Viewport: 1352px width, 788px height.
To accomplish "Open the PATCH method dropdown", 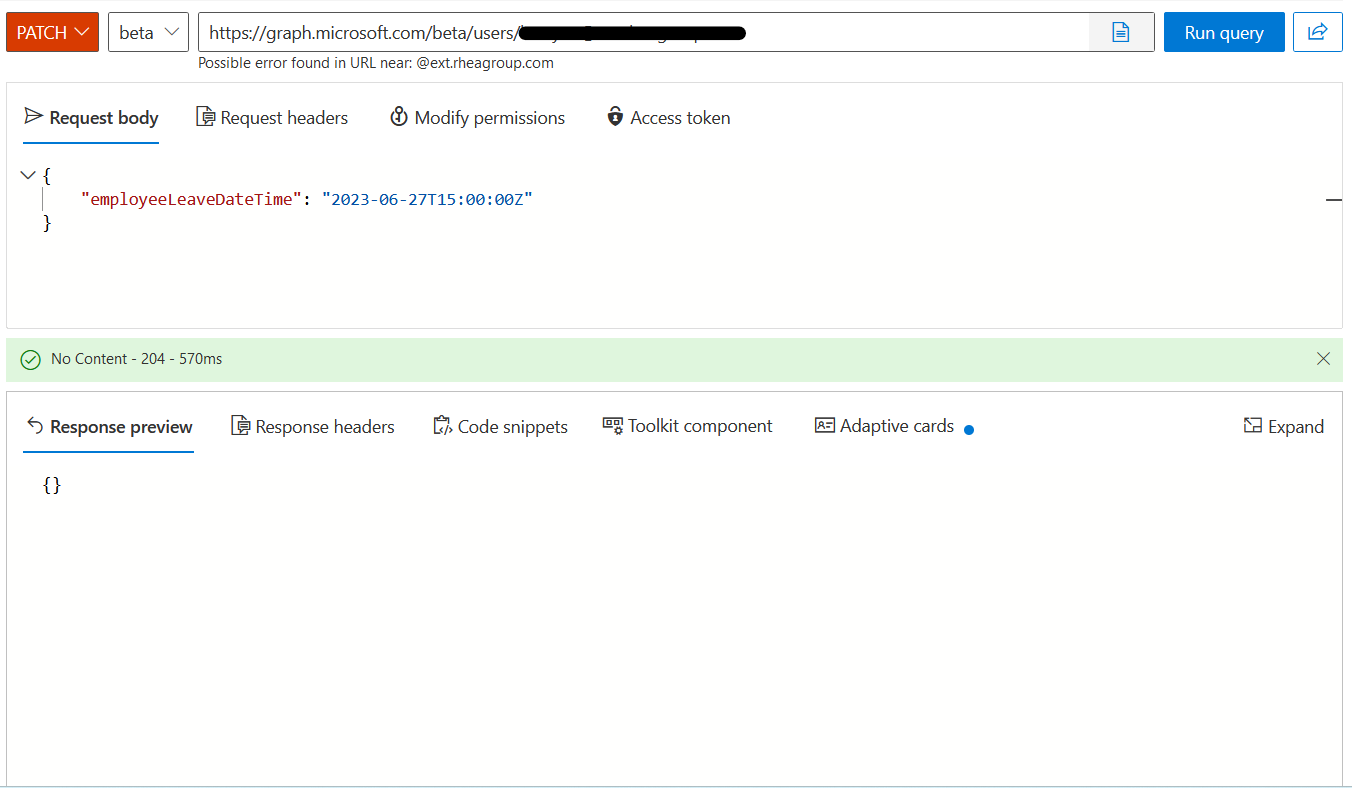I will tap(52, 31).
